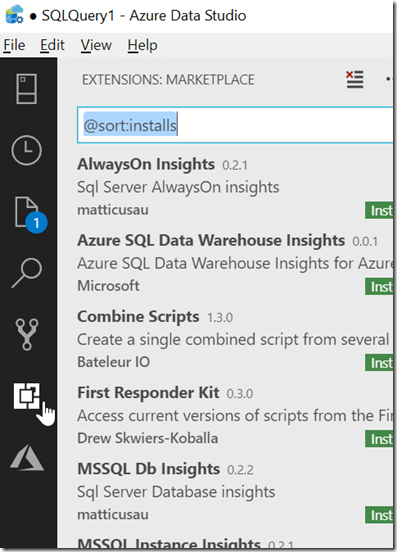Open the Servers view in activity bar

(26, 89)
